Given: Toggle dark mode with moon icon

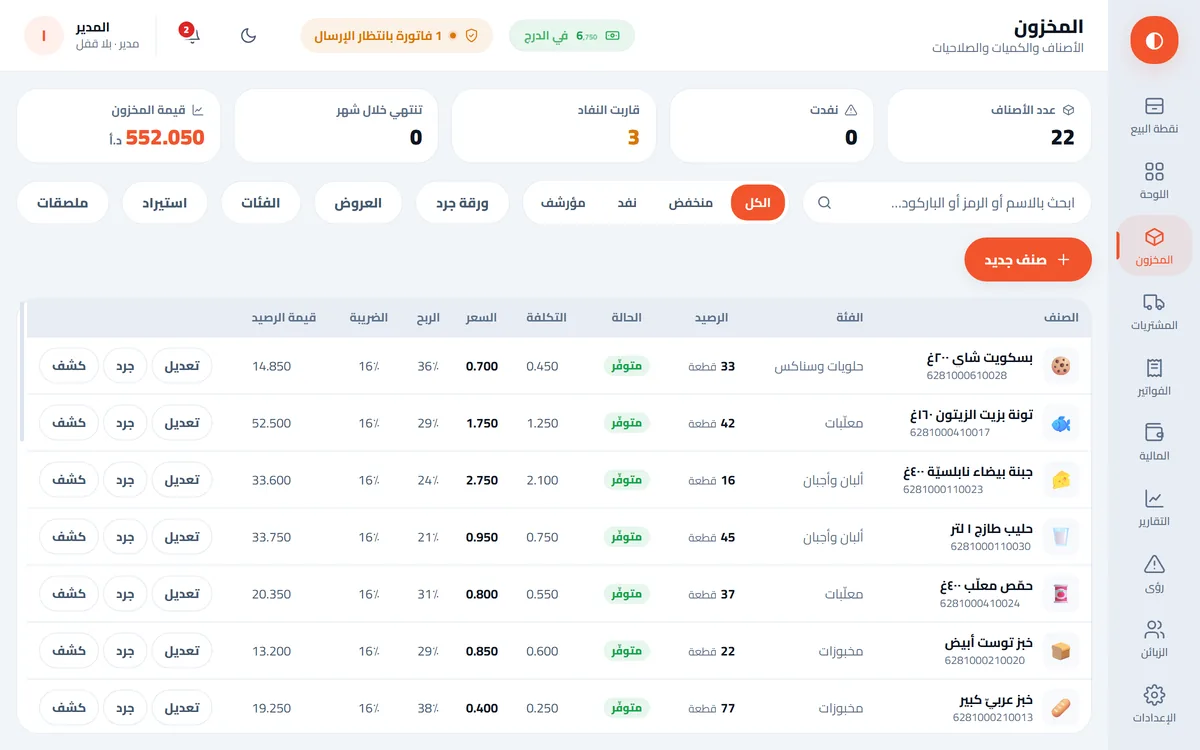Looking at the screenshot, I should click(249, 35).
